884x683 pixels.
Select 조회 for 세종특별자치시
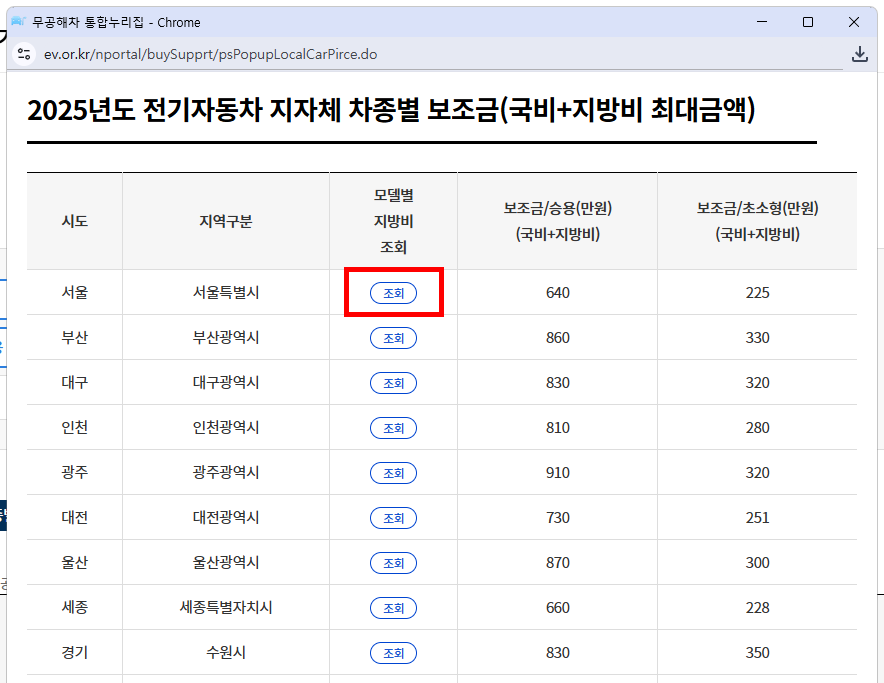(x=393, y=607)
